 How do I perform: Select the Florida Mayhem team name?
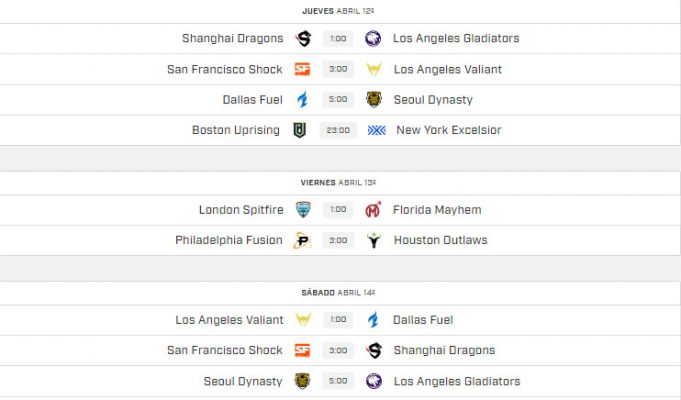point(437,210)
